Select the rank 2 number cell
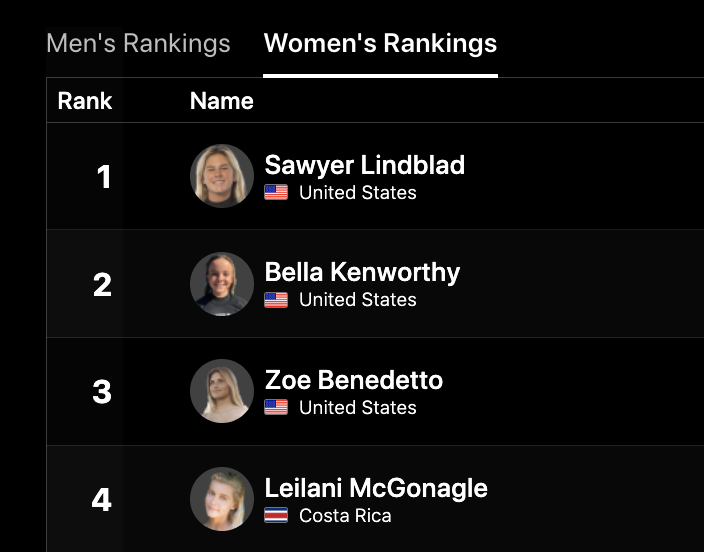This screenshot has width=704, height=552. (x=102, y=285)
